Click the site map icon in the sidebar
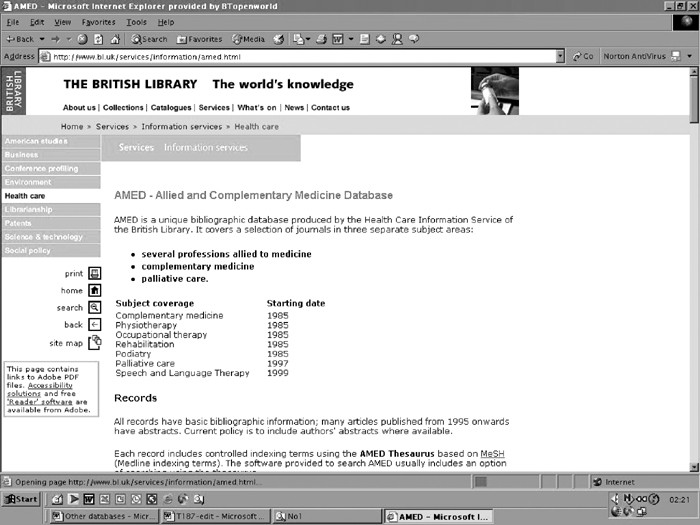The width and height of the screenshot is (700, 525). pos(94,342)
